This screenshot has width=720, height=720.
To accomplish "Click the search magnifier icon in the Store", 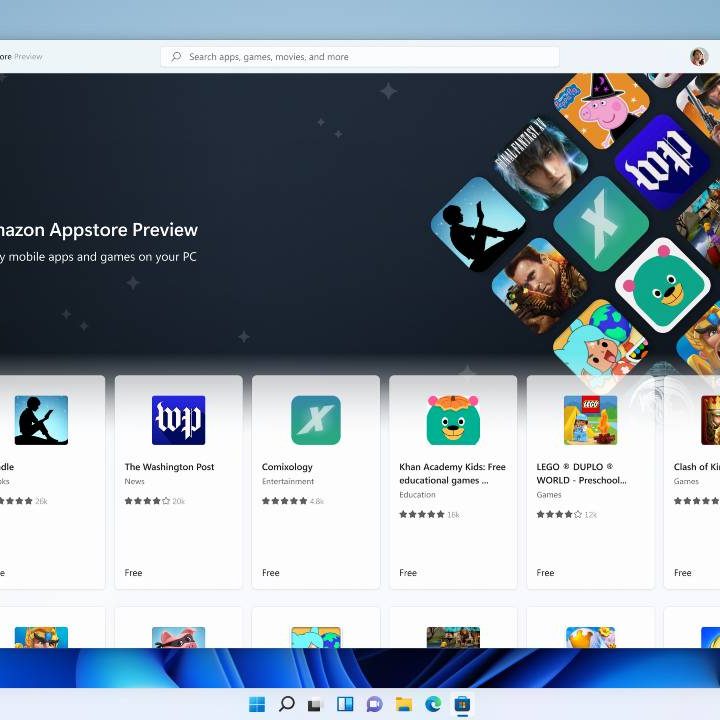I will 176,56.
